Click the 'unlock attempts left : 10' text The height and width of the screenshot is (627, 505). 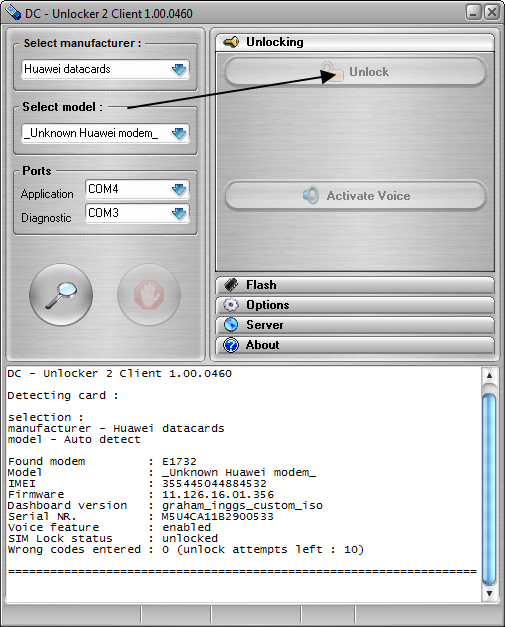point(273,550)
